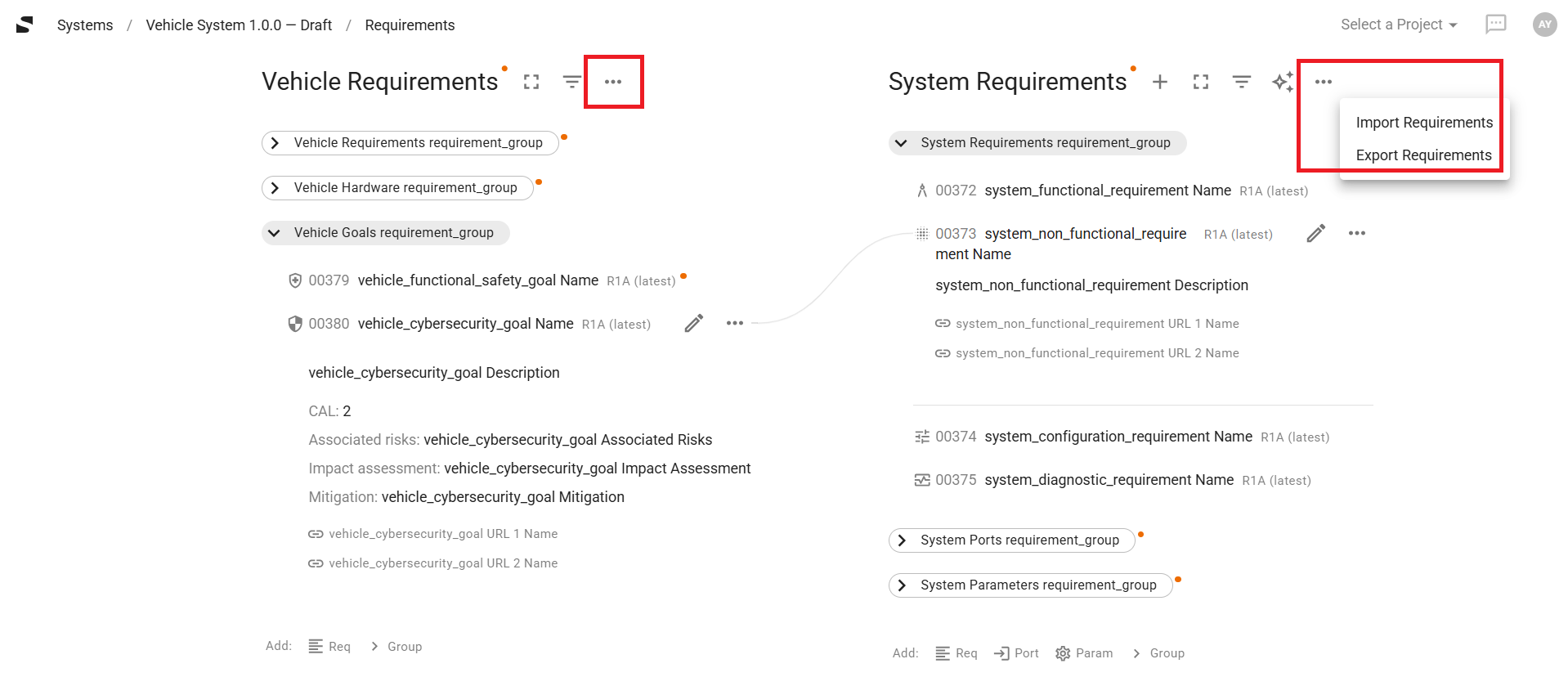Screen dimensions: 1568x677
Task: Open the overflow menu for vehicle_cybersecurity_goal 00380
Action: pos(734,324)
